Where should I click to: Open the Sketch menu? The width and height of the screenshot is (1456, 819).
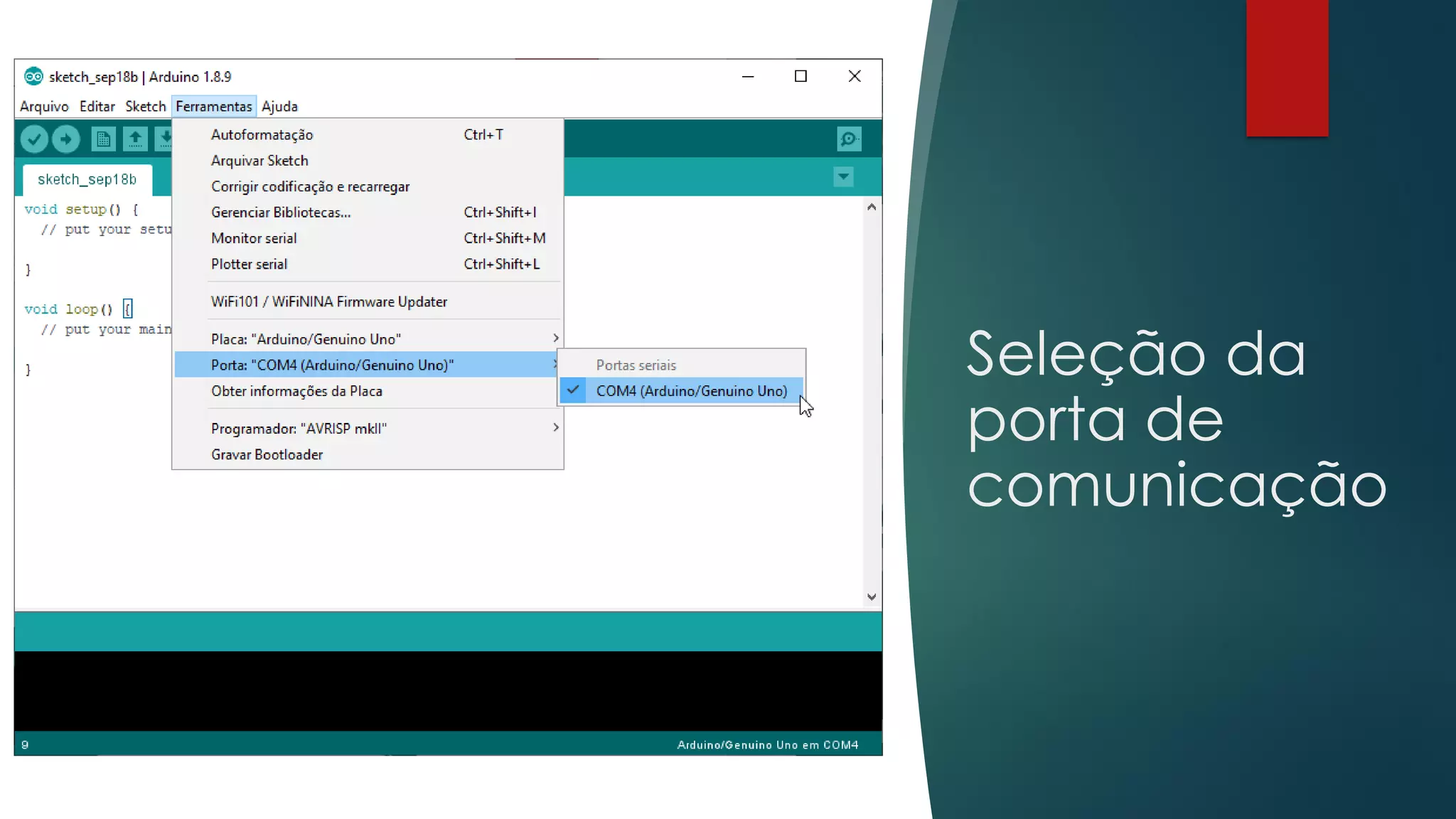[145, 107]
